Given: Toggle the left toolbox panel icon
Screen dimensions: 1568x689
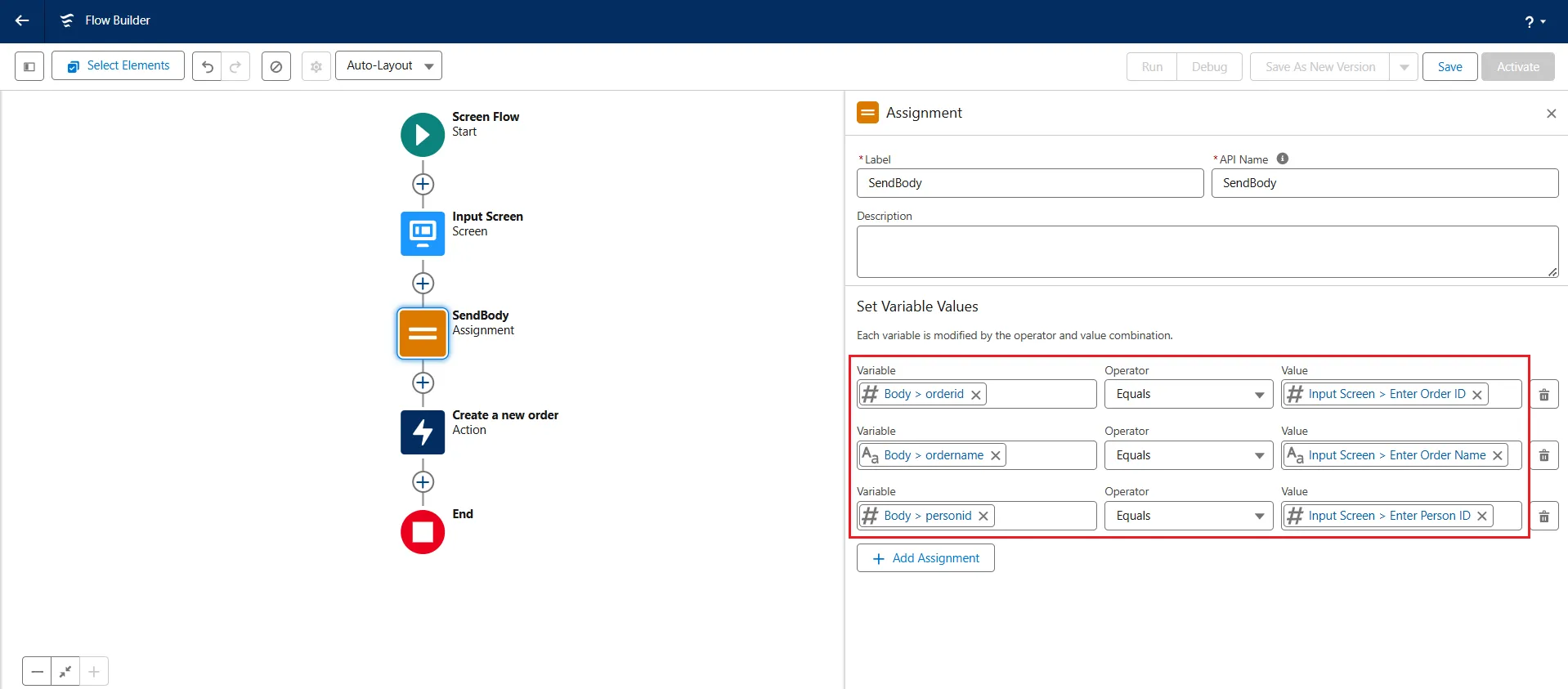Looking at the screenshot, I should click(29, 66).
